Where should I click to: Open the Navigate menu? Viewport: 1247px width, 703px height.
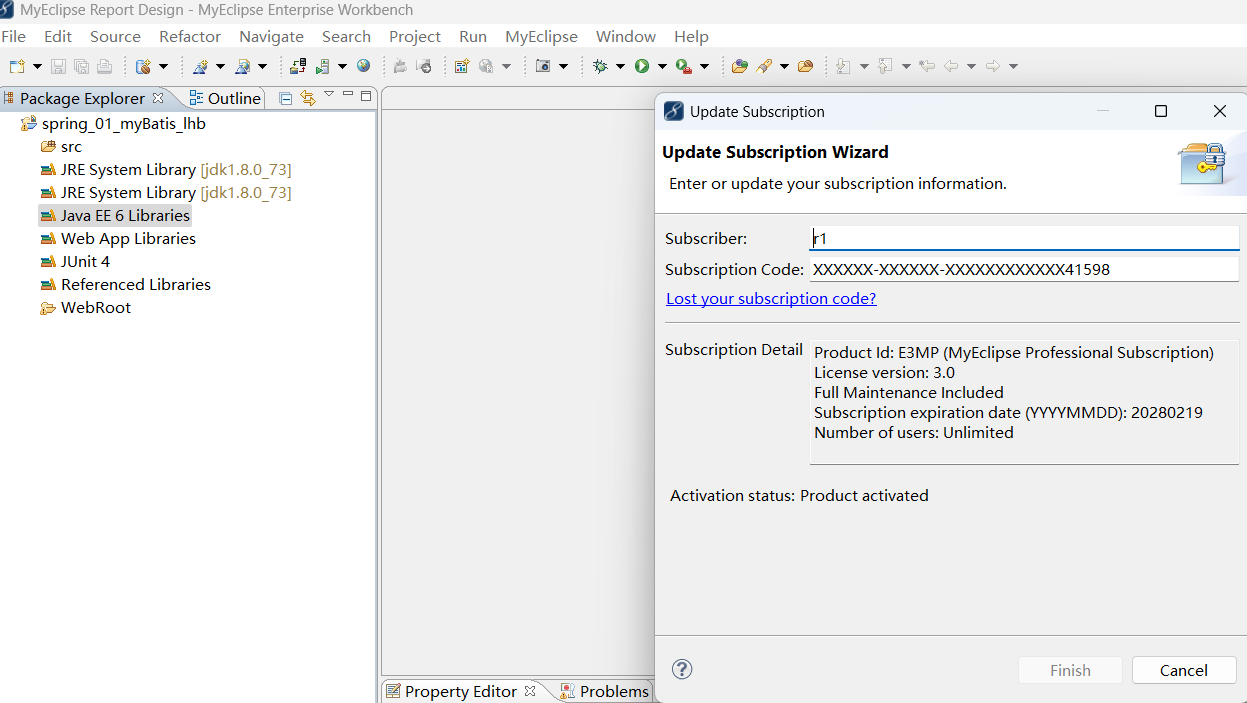pyautogui.click(x=271, y=36)
